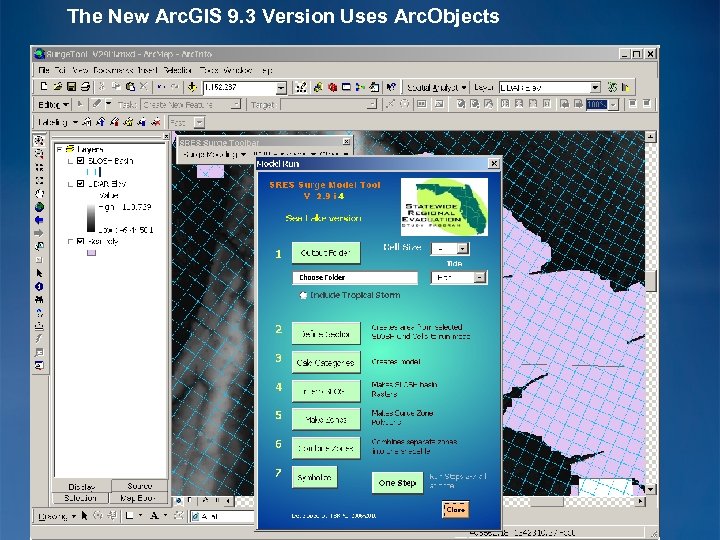Create a new map document
720x540 pixels.
coord(44,86)
